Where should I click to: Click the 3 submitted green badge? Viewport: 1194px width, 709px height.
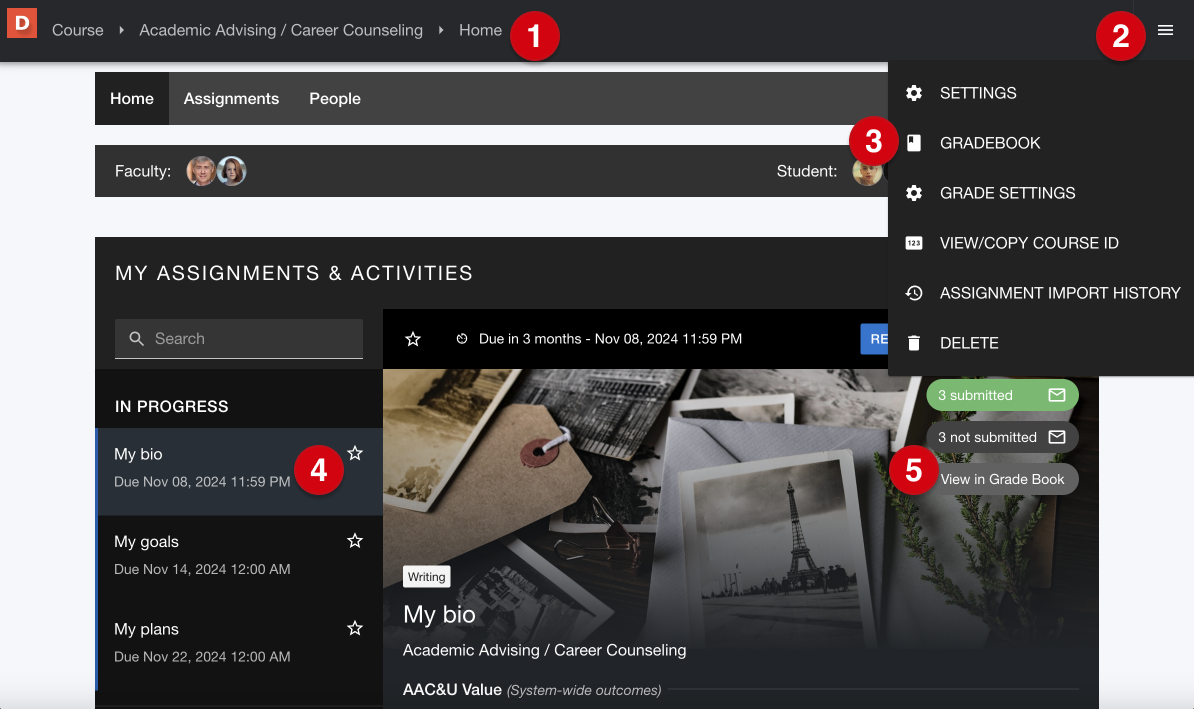tap(1002, 395)
